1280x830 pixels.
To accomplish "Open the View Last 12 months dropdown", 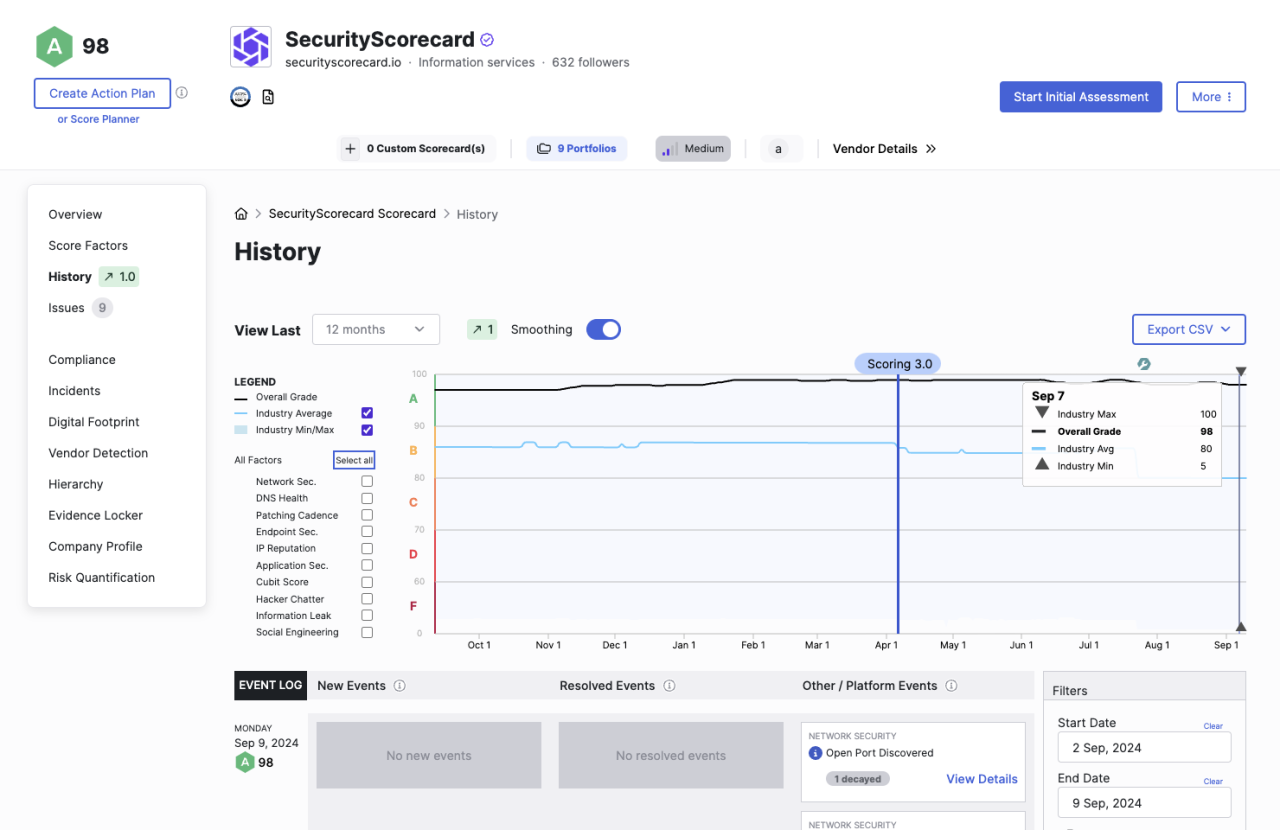I will pyautogui.click(x=376, y=329).
